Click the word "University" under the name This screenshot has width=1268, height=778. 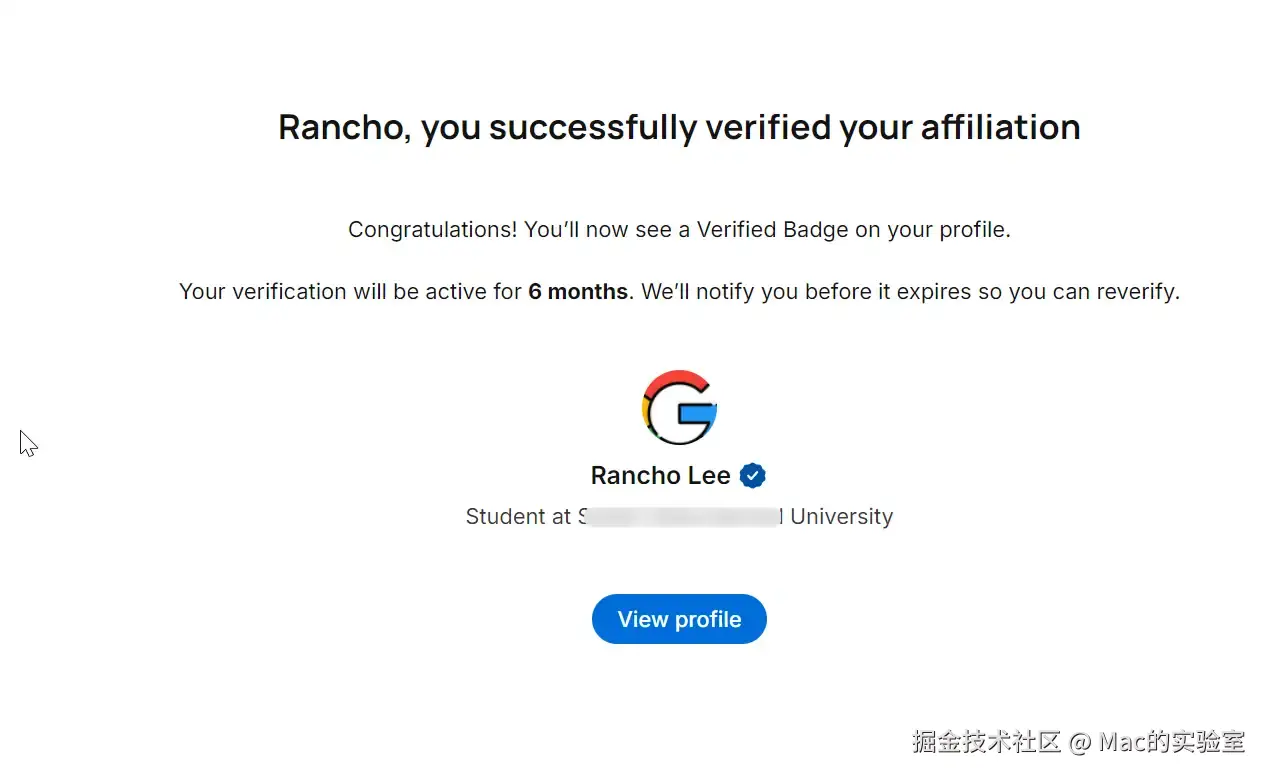click(x=841, y=517)
